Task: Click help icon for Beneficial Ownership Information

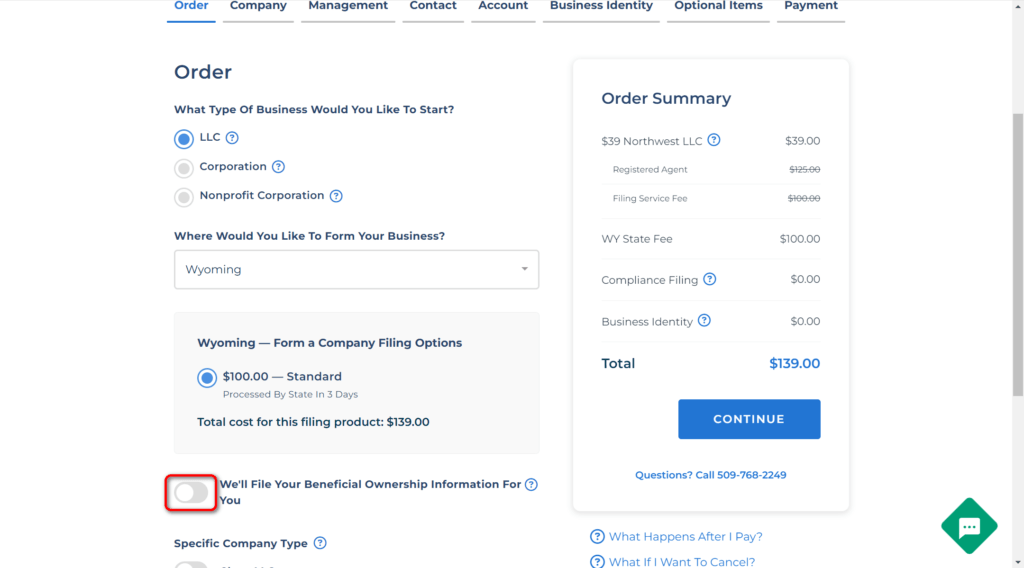Action: point(532,484)
